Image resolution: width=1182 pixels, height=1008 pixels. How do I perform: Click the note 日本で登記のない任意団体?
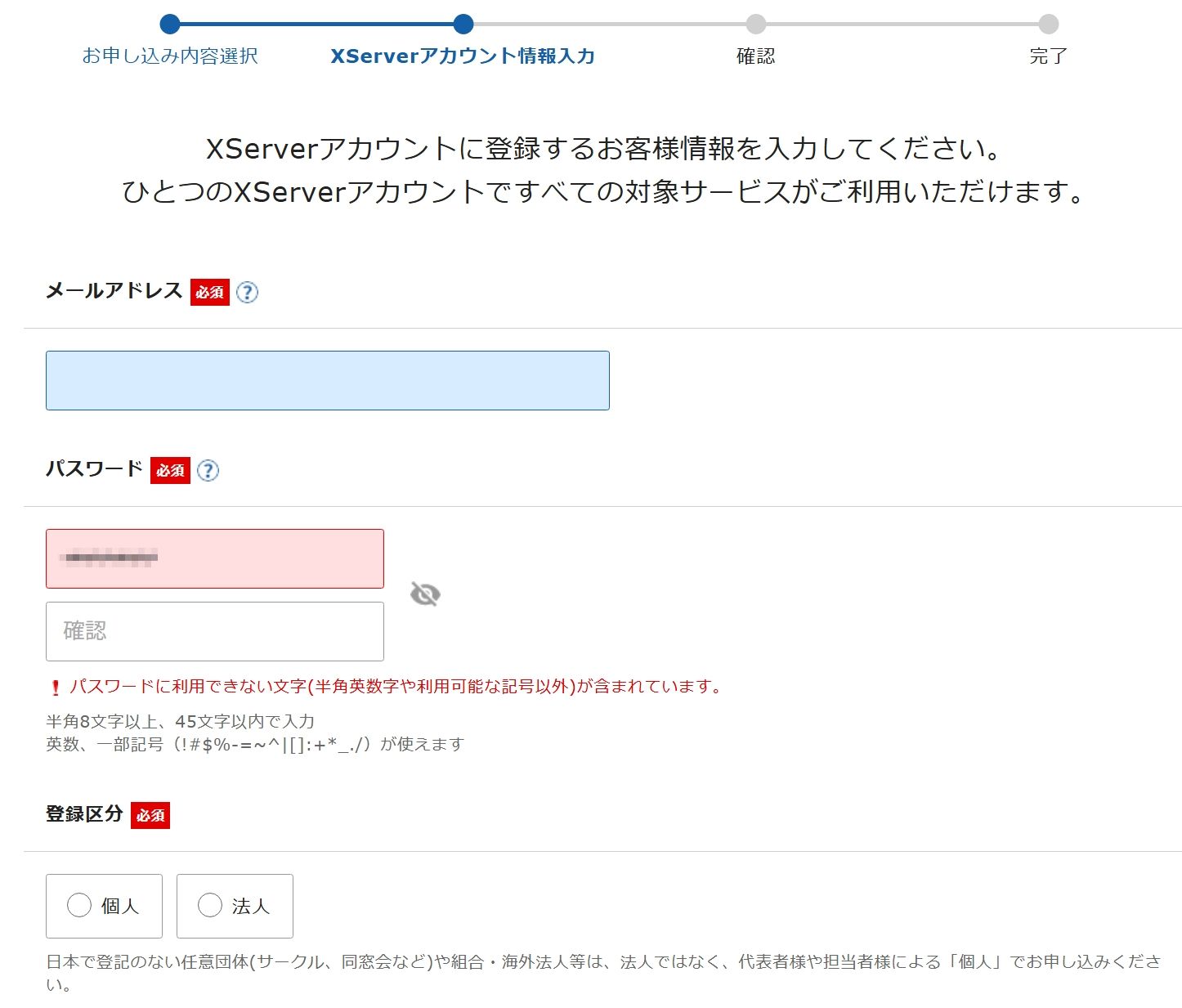pyautogui.click(x=603, y=973)
